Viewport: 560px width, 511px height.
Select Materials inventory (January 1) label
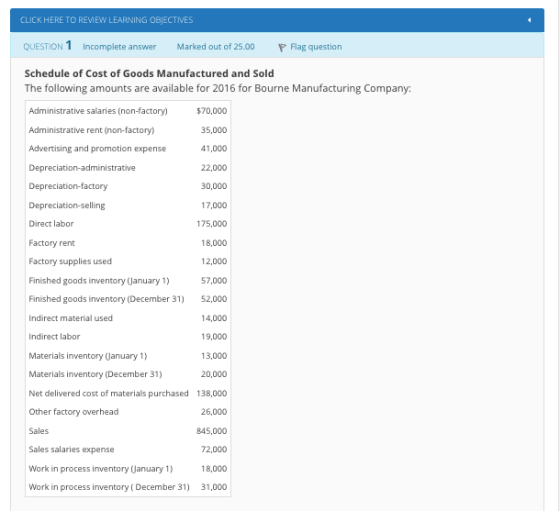[x=88, y=356]
